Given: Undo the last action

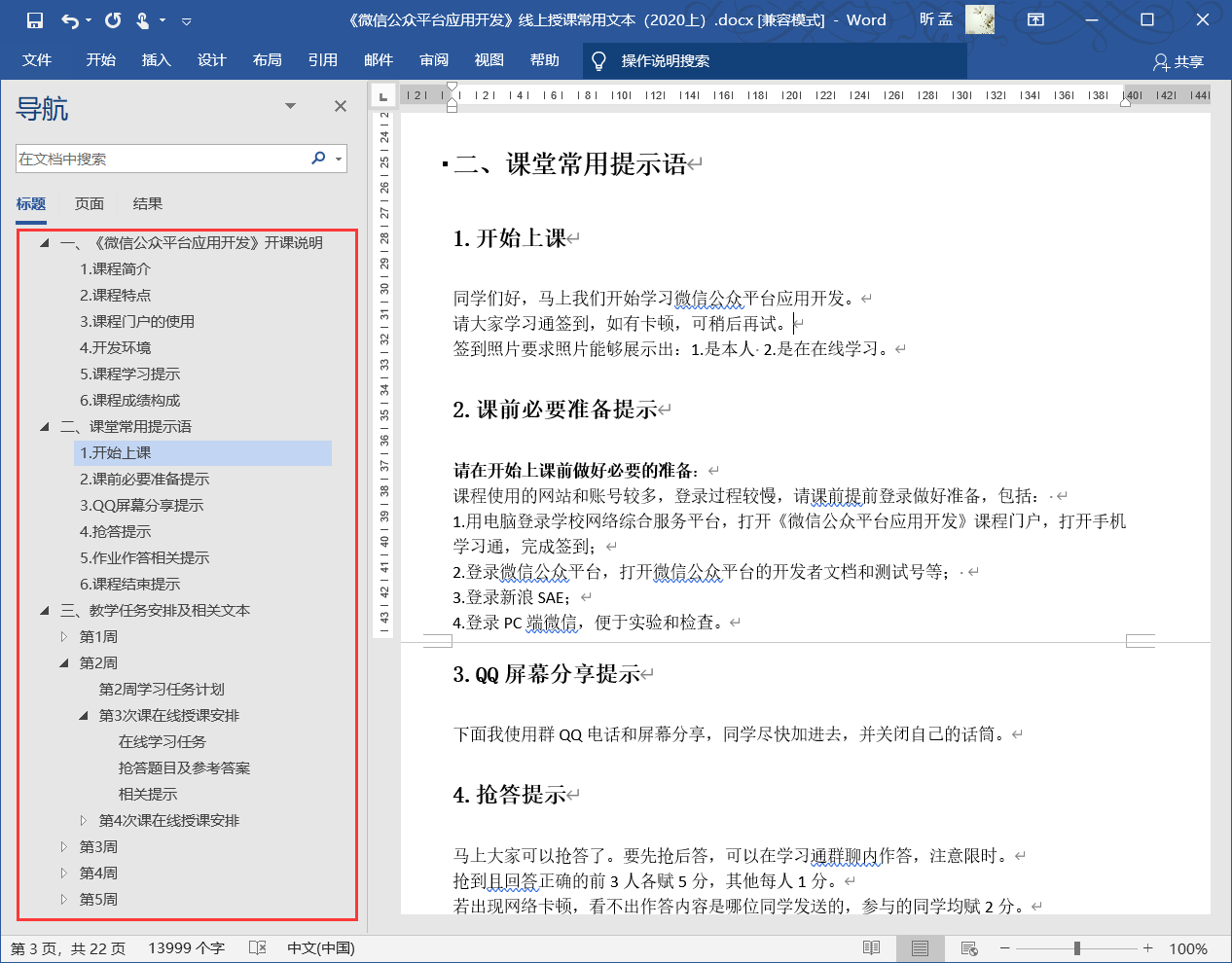Looking at the screenshot, I should pyautogui.click(x=69, y=19).
